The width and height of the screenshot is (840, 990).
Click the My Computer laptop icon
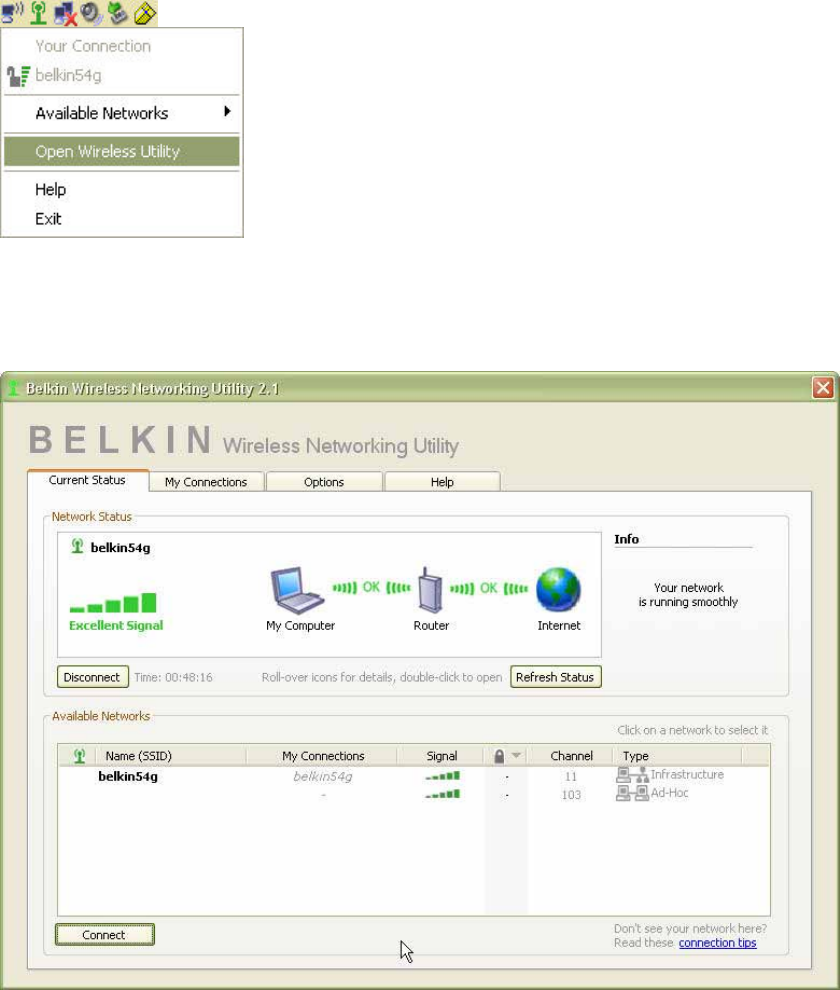click(x=296, y=590)
